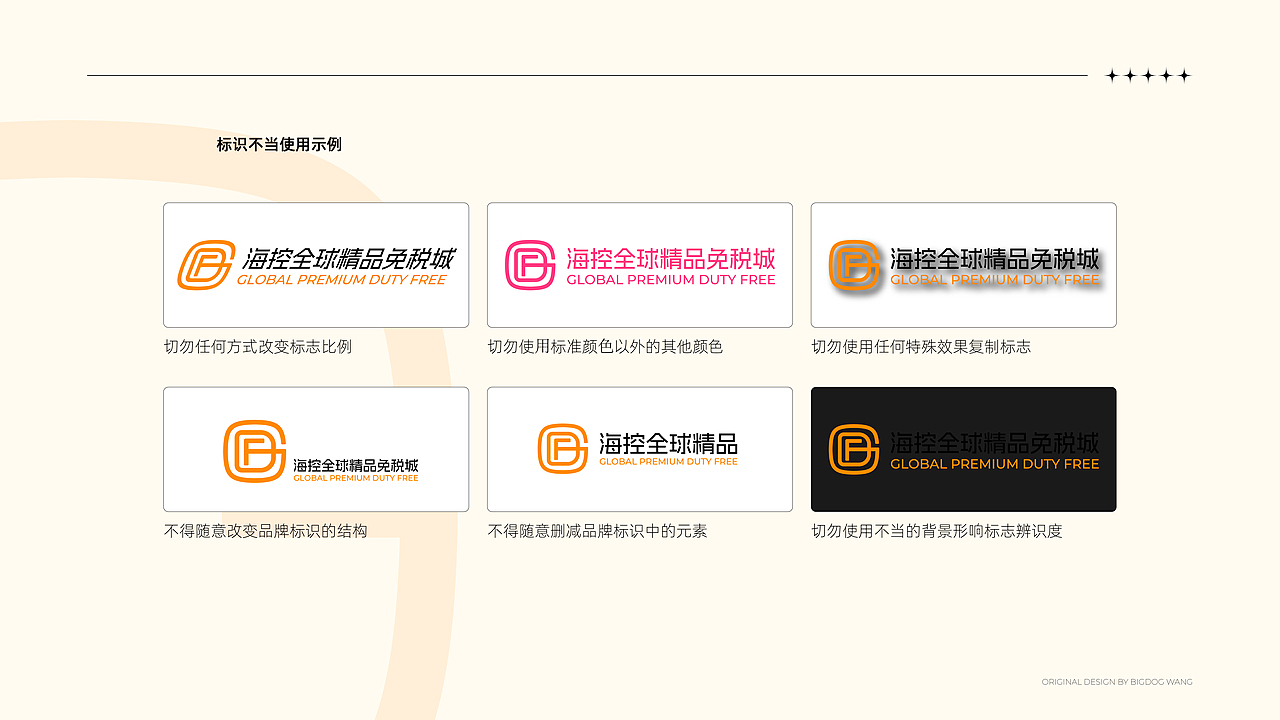This screenshot has width=1280, height=720.
Task: Expand the first incorrect usage example card
Action: (316, 264)
